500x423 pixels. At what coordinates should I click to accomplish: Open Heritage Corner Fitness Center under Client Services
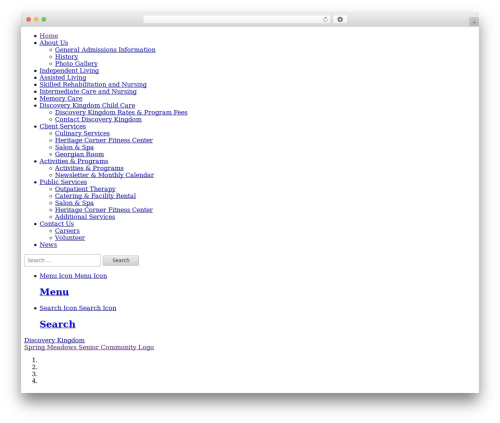click(x=104, y=140)
